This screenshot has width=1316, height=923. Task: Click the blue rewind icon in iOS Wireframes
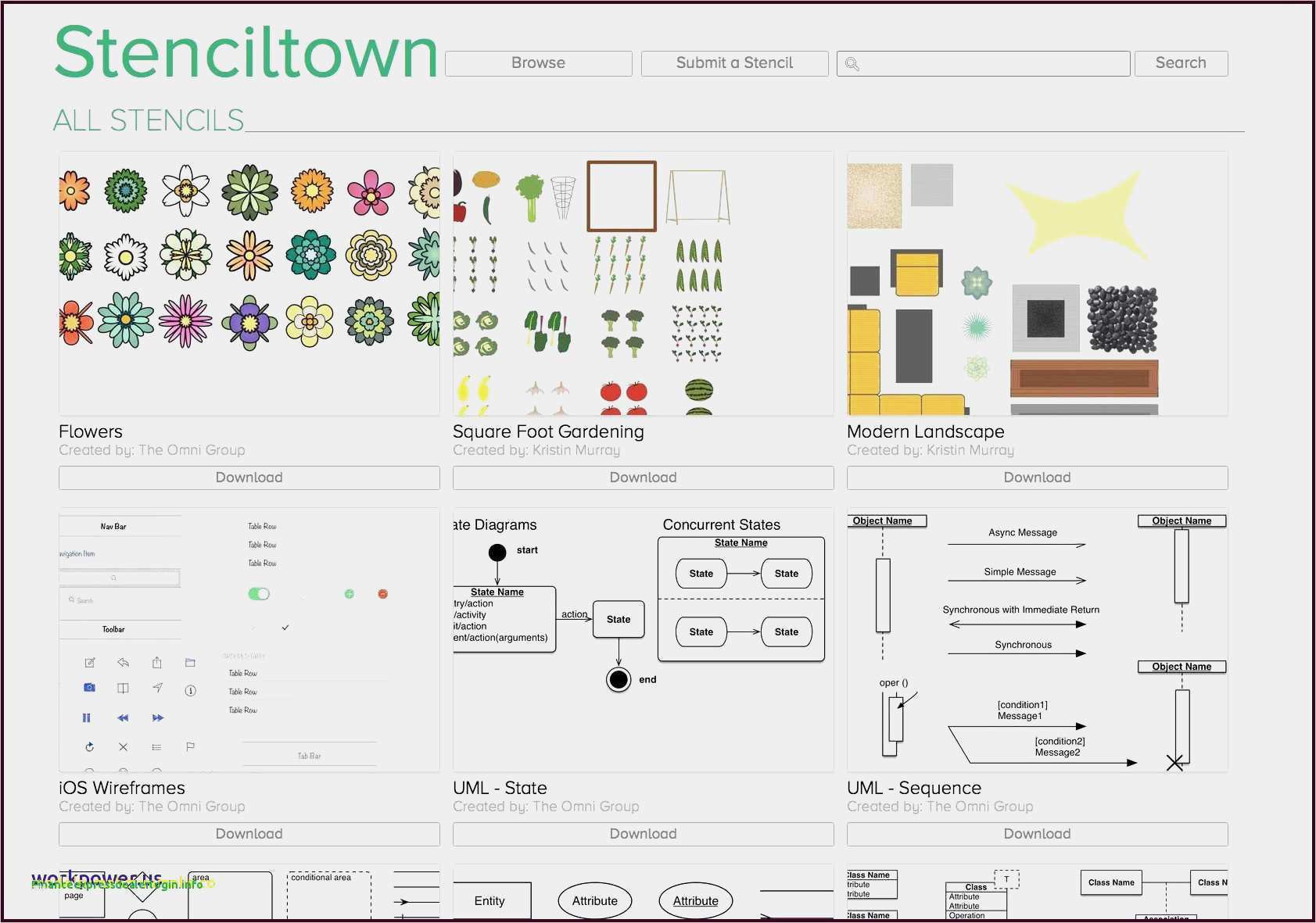(123, 717)
